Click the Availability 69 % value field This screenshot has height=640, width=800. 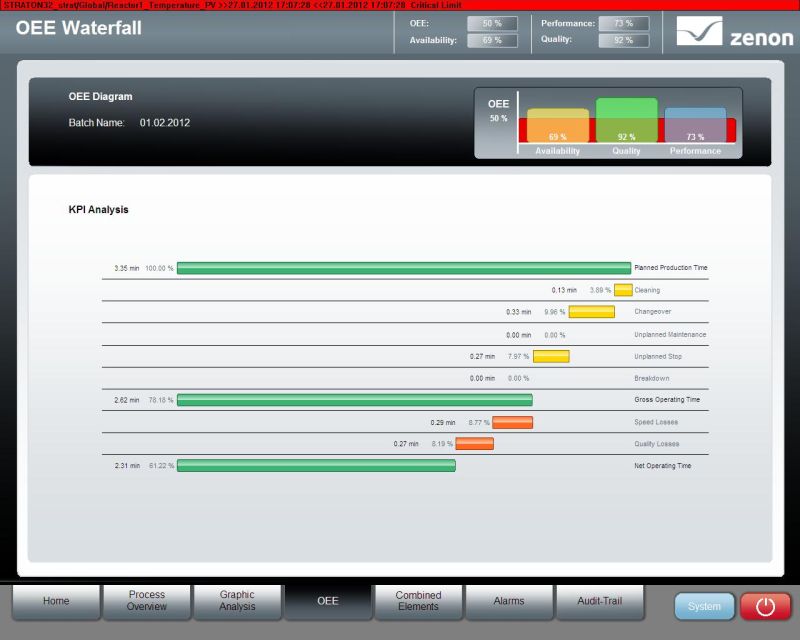pyautogui.click(x=492, y=41)
